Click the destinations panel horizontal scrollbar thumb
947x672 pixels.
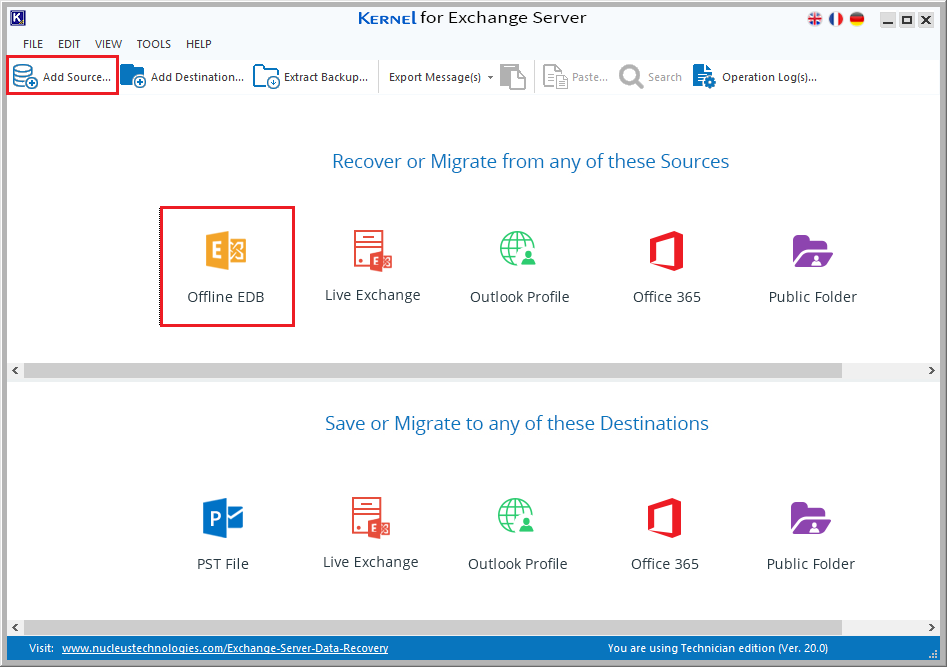[x=432, y=627]
